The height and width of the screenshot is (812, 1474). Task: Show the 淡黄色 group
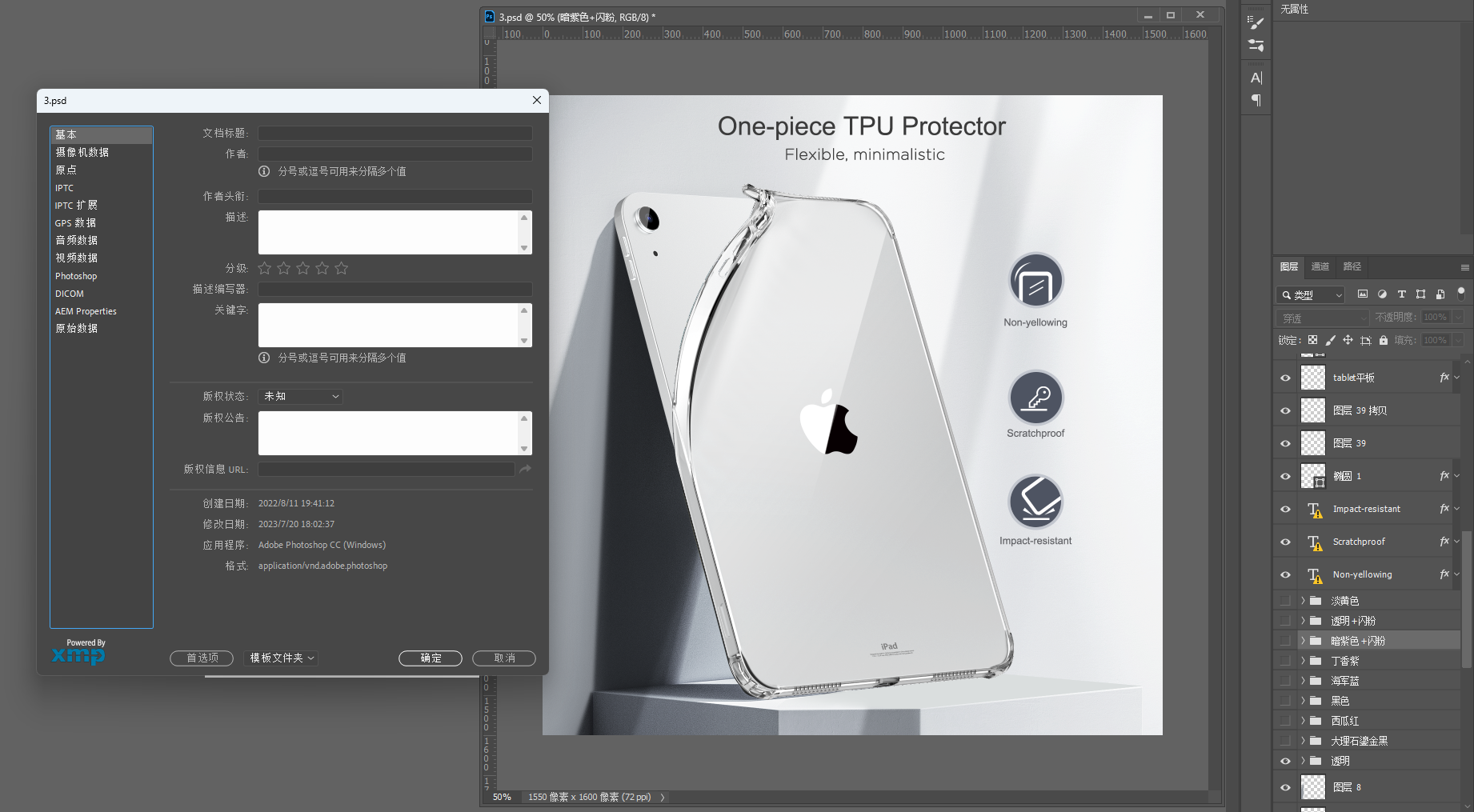click(x=1285, y=600)
